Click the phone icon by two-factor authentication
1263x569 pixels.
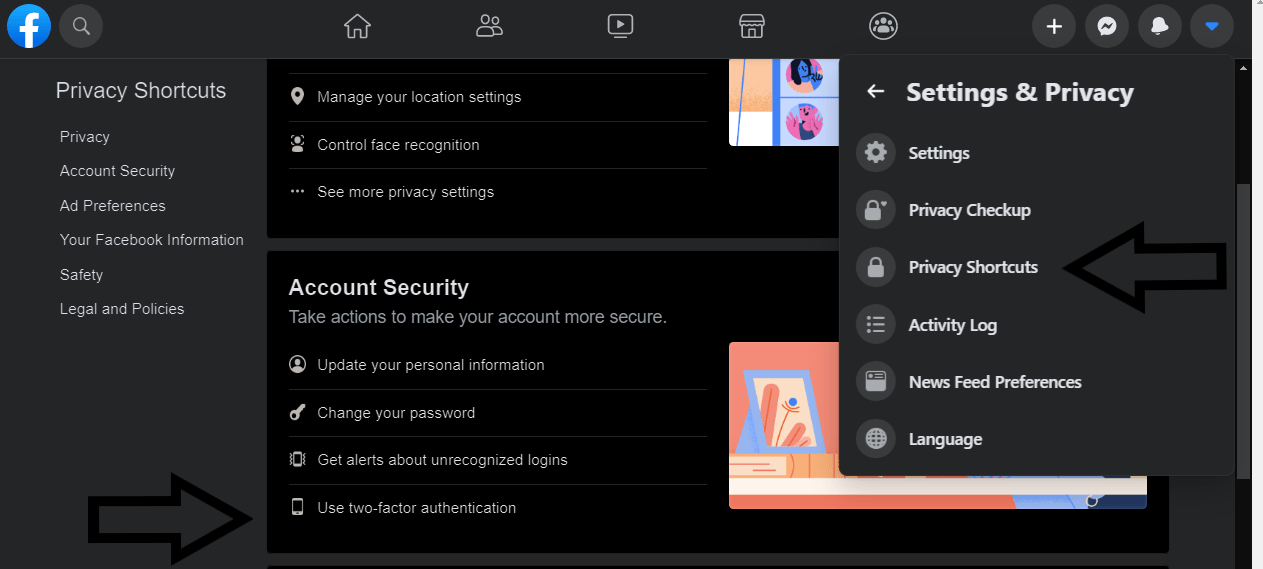(297, 507)
